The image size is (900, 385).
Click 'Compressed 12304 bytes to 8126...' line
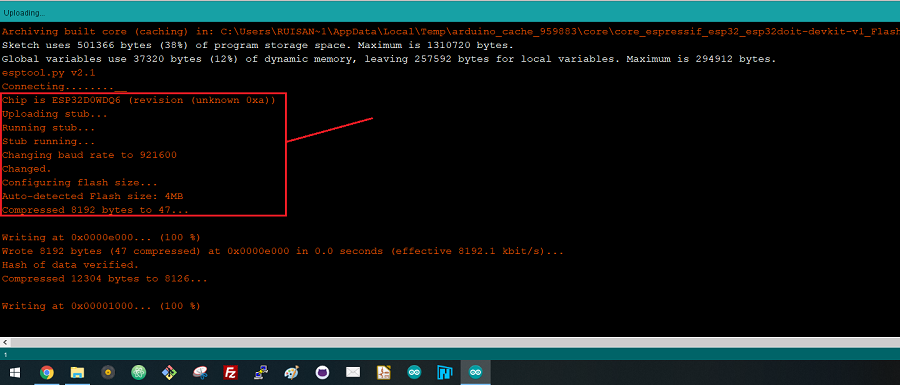coord(105,279)
